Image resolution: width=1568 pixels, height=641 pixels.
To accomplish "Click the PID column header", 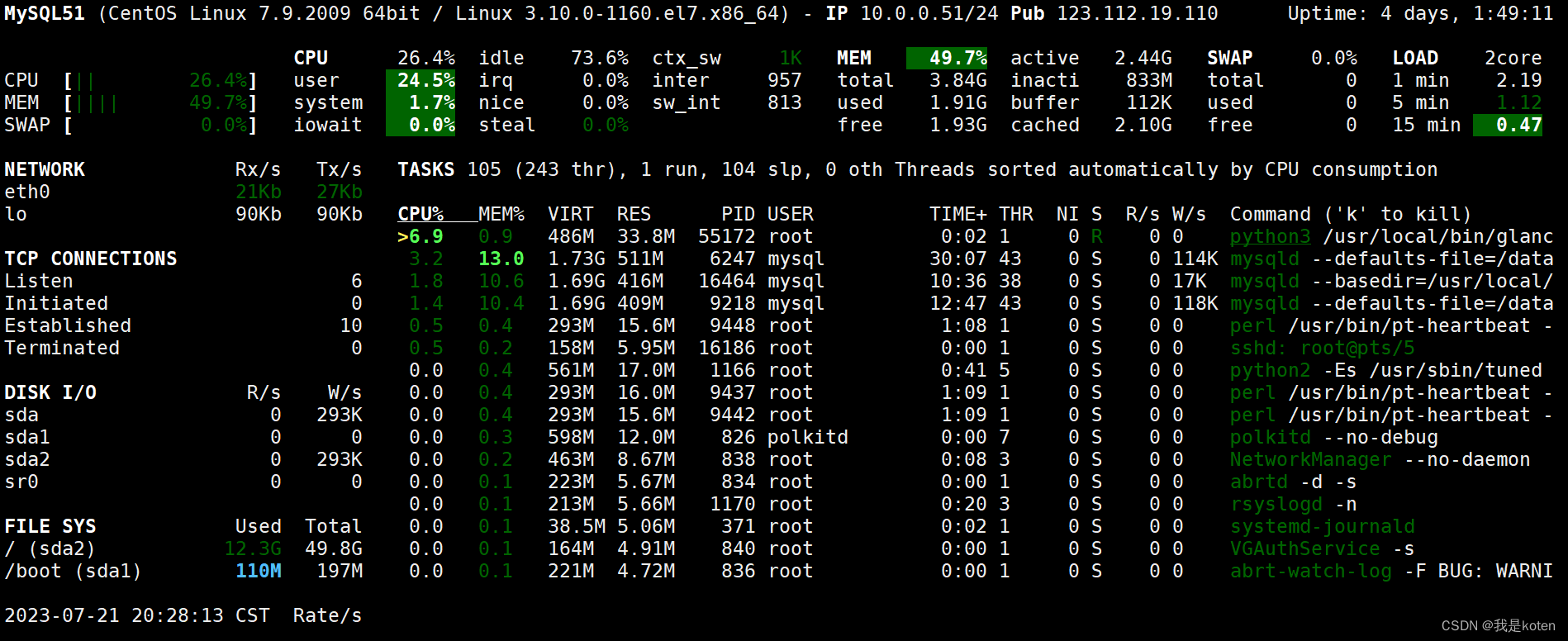I will tap(739, 214).
